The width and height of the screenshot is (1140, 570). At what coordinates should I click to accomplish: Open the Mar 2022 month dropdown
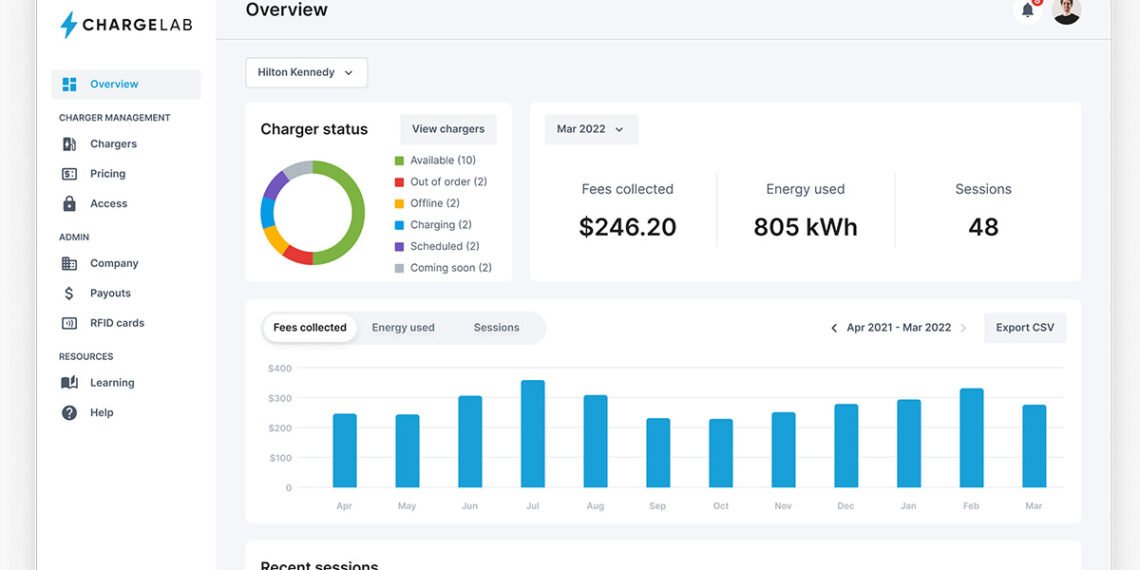591,129
